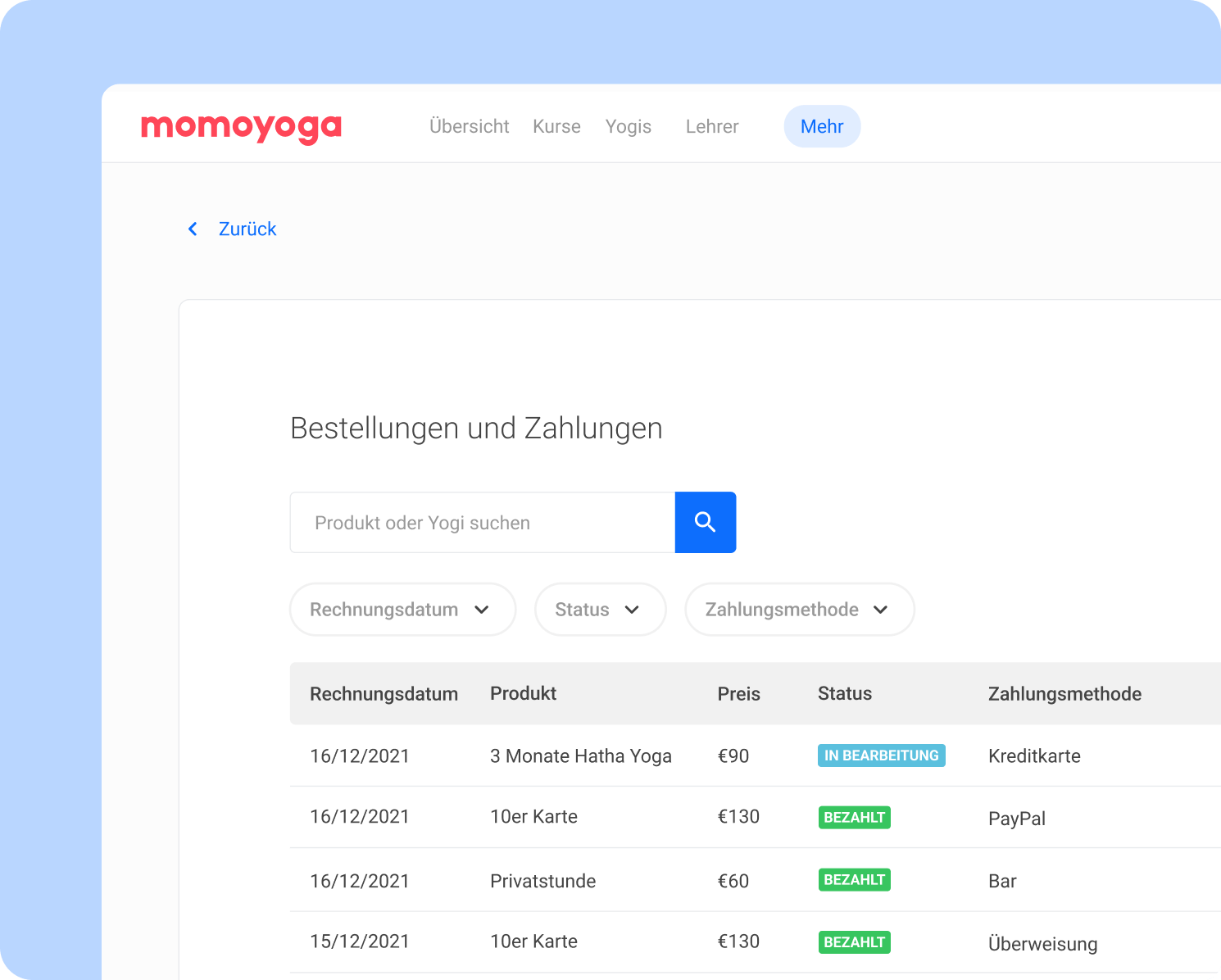The width and height of the screenshot is (1221, 980).
Task: Click the Mehr navigation pill
Action: click(821, 127)
